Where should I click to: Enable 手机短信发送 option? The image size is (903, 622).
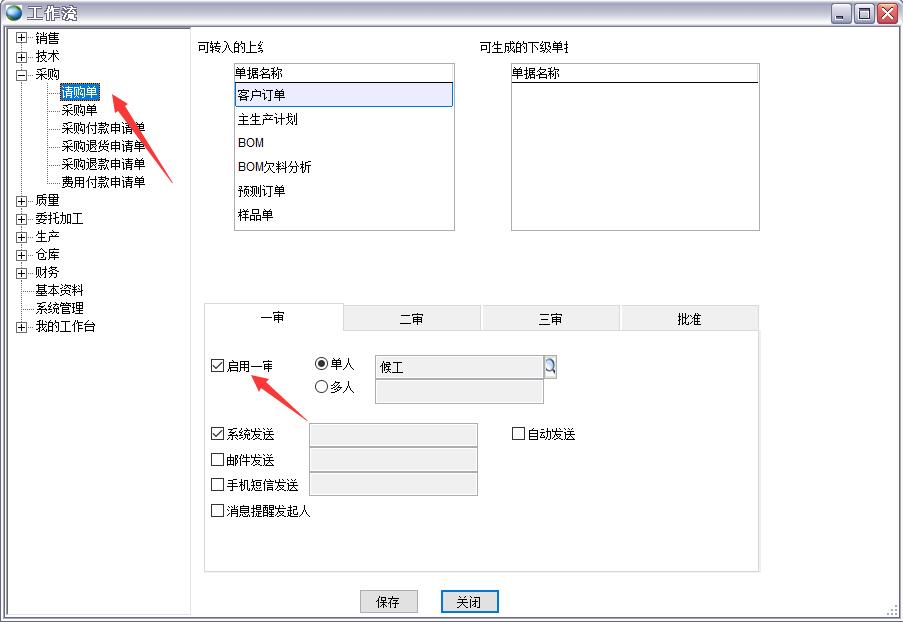[218, 485]
